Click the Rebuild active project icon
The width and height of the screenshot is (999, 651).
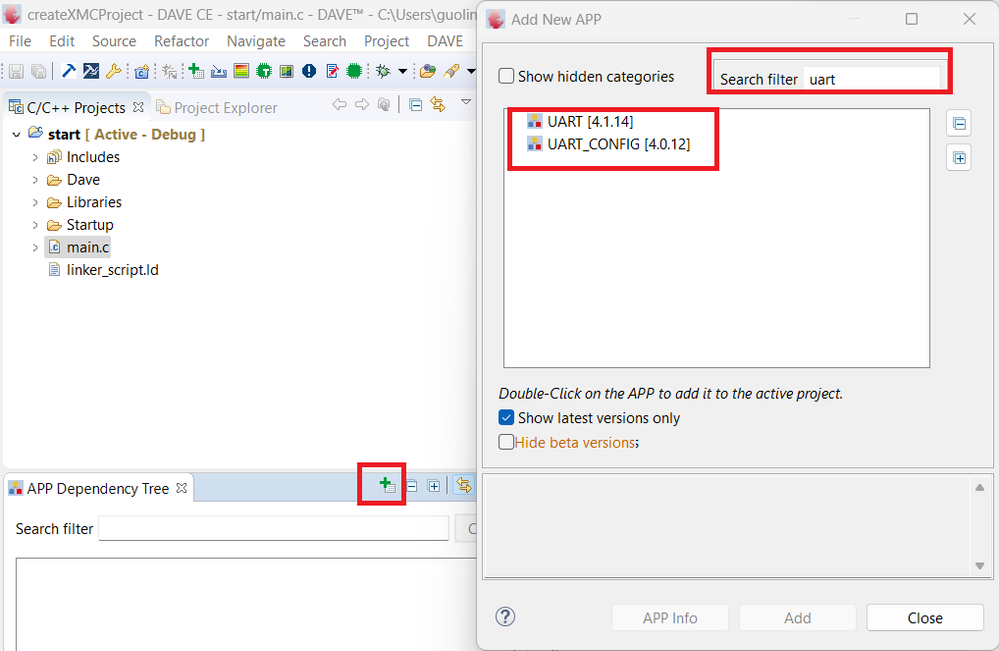pyautogui.click(x=91, y=71)
